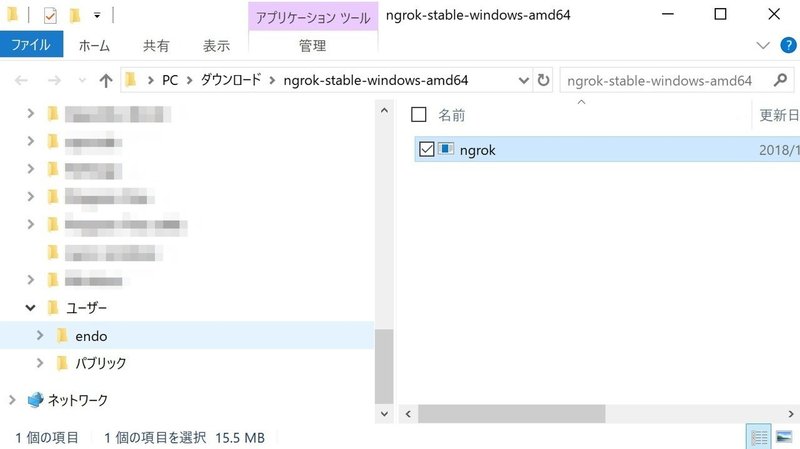This screenshot has height=449, width=800.
Task: Switch to the ホーム ribbon tab
Action: 94,46
